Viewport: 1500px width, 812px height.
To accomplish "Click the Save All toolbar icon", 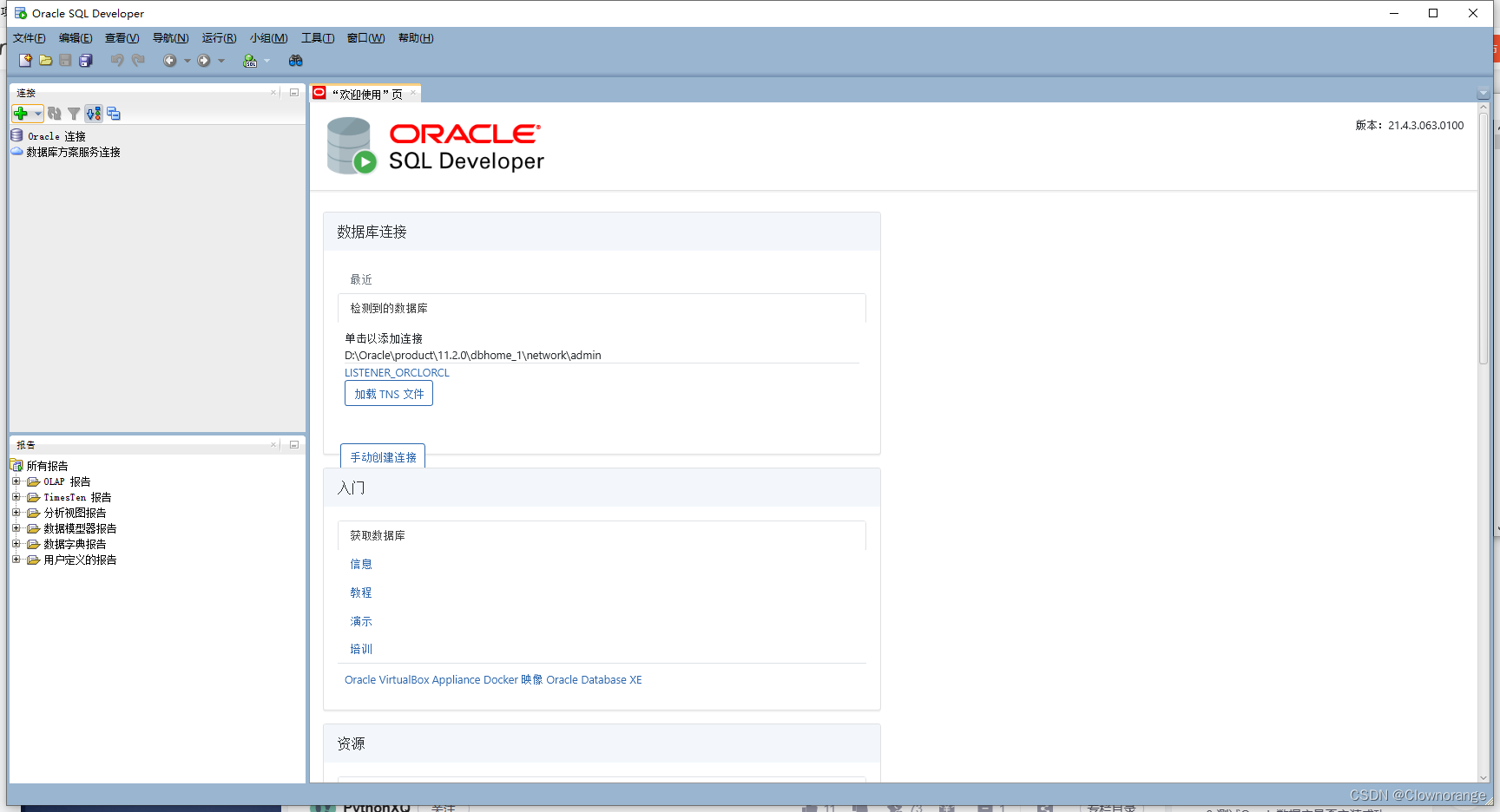I will tap(86, 61).
